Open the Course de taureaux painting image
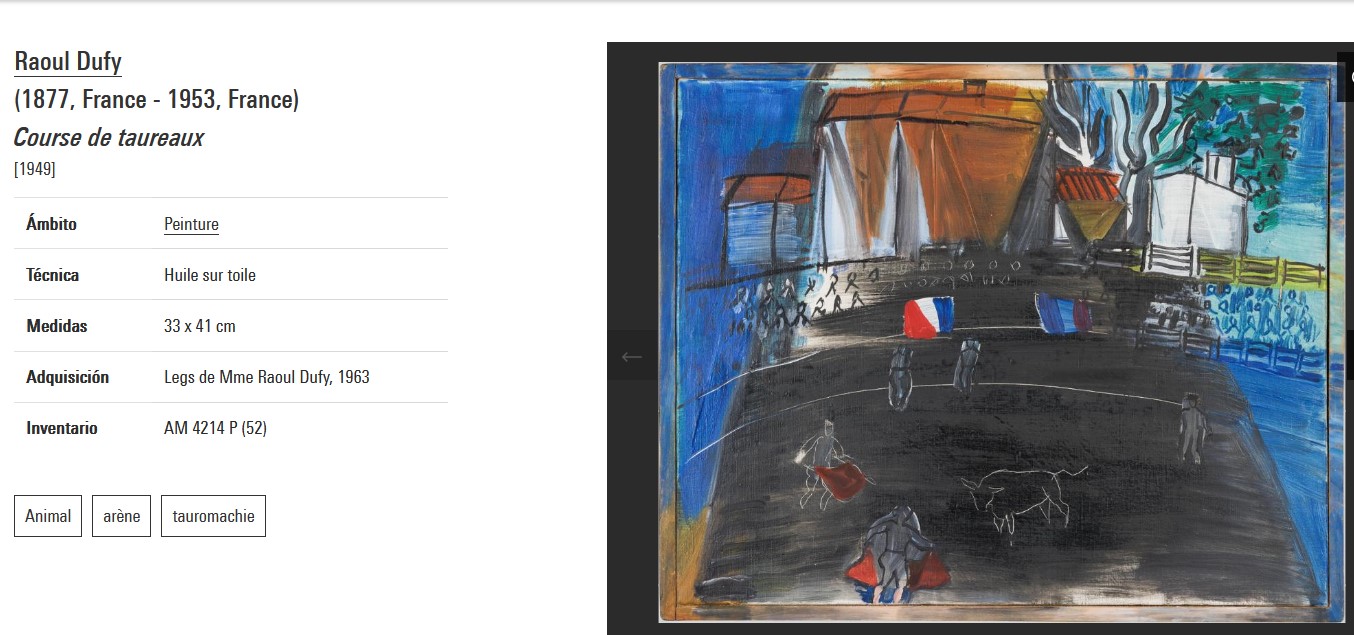This screenshot has width=1354, height=635. coord(1002,342)
